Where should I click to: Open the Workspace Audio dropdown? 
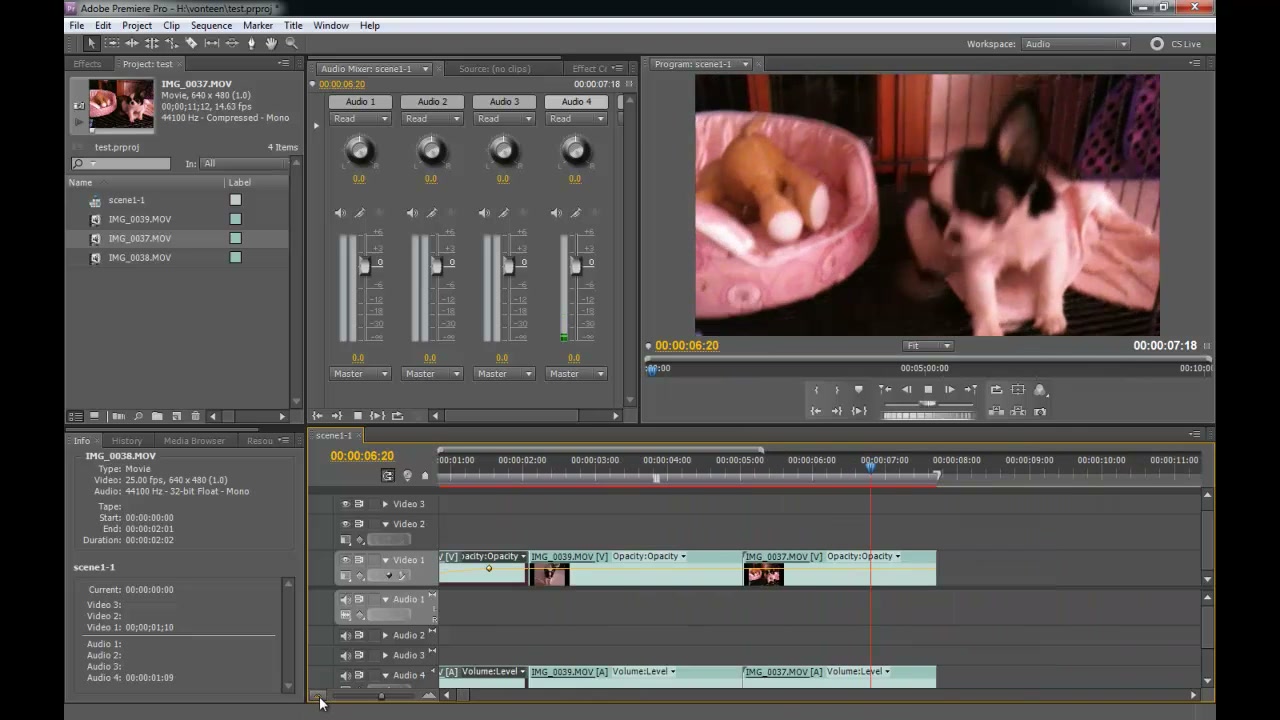(1076, 44)
